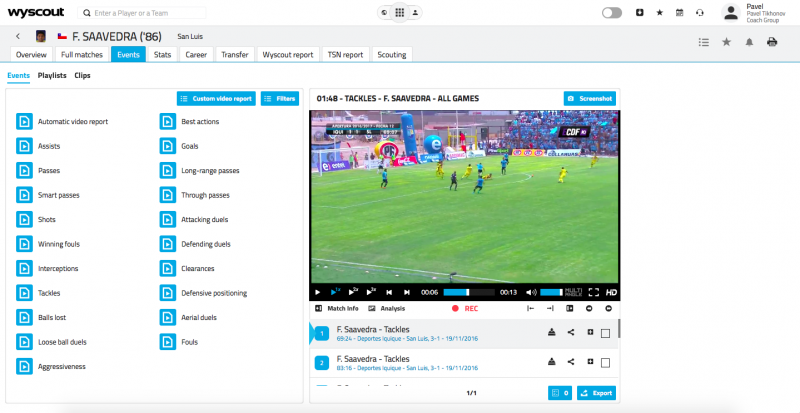
Task: Play the Interceptions clips icon
Action: (x=24, y=269)
